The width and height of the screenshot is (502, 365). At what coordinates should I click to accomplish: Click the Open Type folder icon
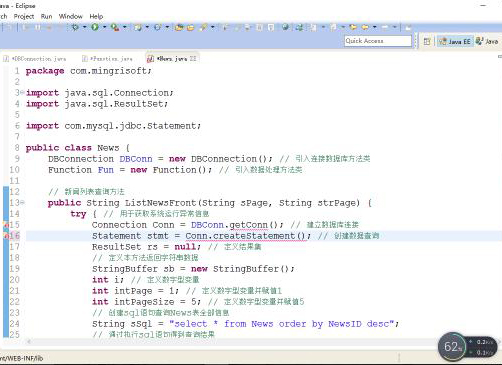179,28
